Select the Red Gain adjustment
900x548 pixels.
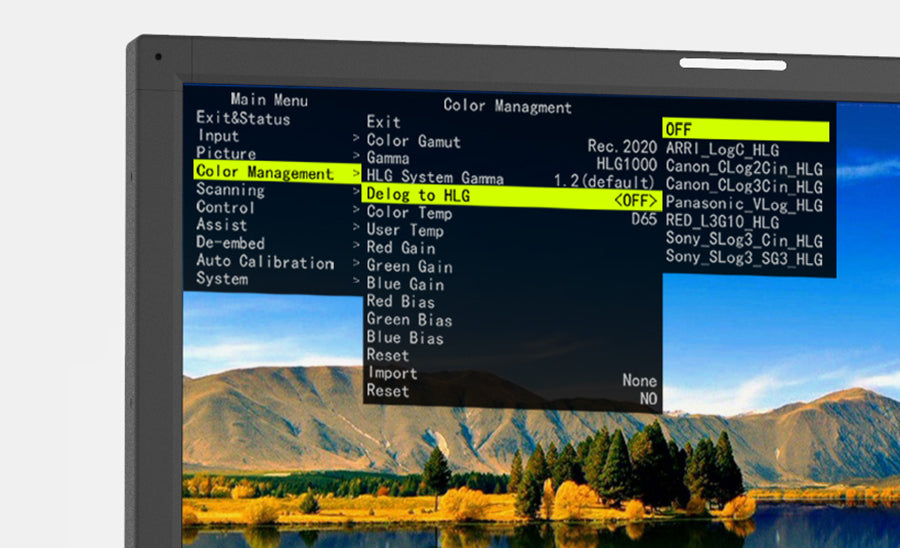(x=401, y=248)
